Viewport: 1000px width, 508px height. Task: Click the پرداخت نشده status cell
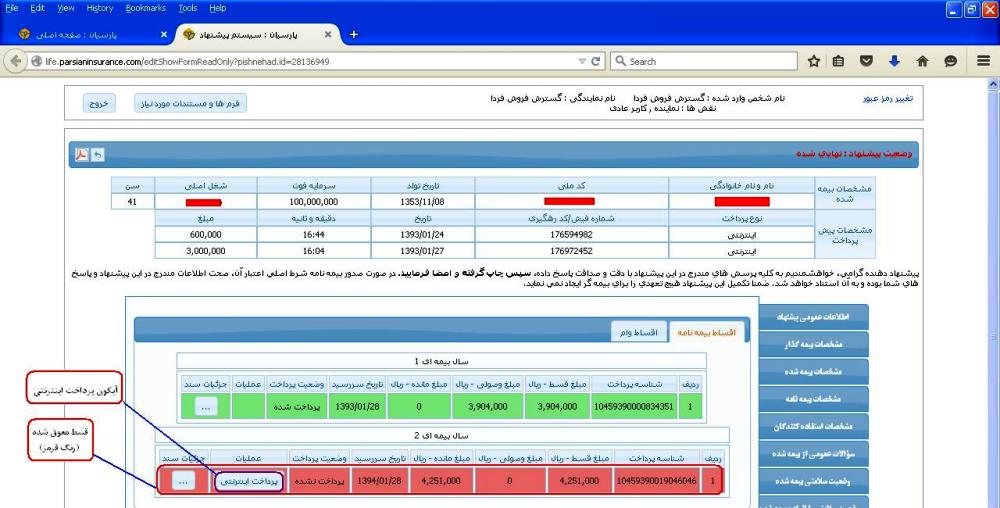319,481
